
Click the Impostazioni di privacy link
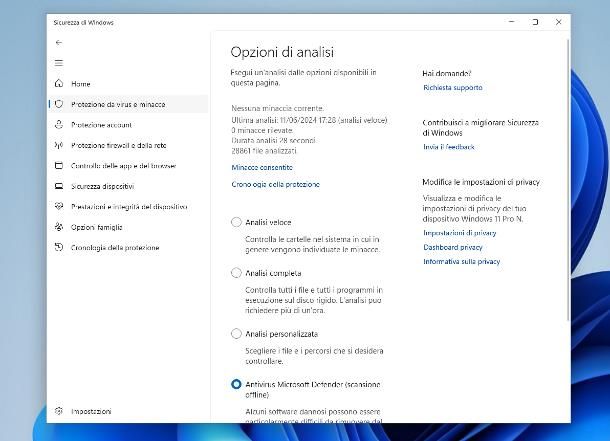pos(459,233)
